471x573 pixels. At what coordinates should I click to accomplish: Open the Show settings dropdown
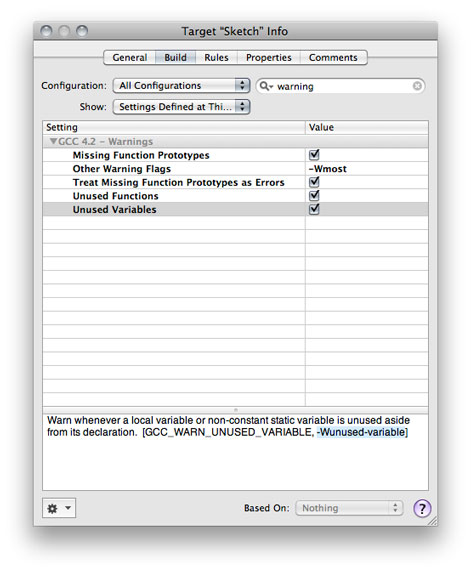click(x=181, y=107)
